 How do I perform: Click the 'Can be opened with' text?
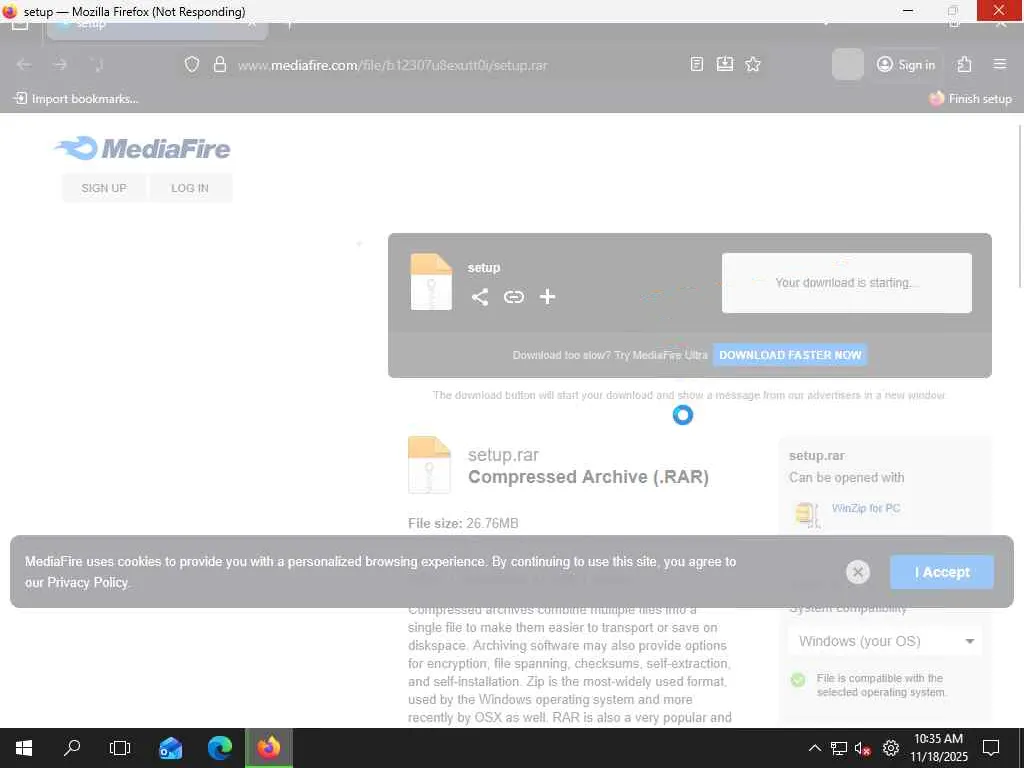(x=846, y=477)
